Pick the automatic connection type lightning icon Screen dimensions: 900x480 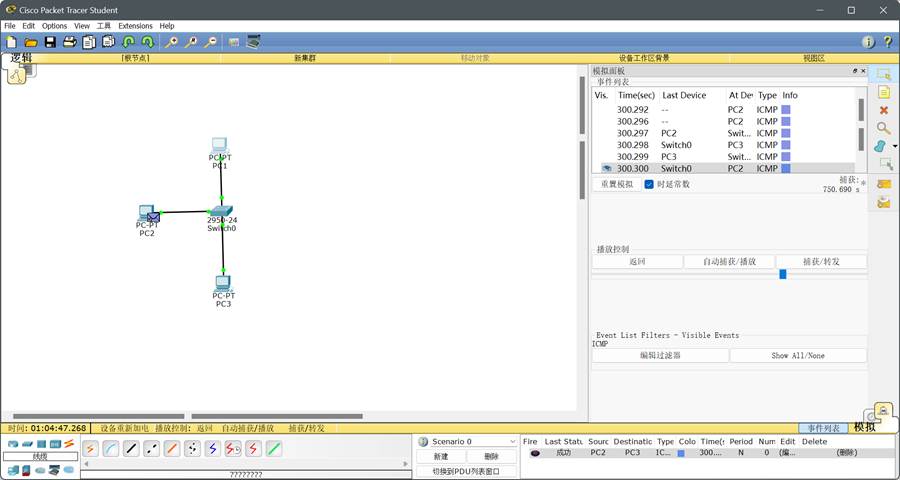90,449
